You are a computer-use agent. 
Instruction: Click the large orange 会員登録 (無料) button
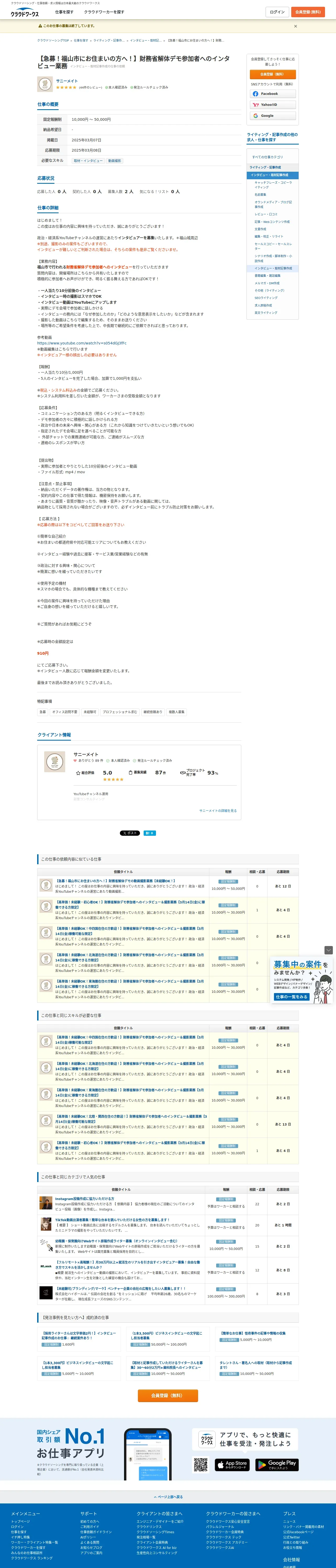[x=167, y=1396]
